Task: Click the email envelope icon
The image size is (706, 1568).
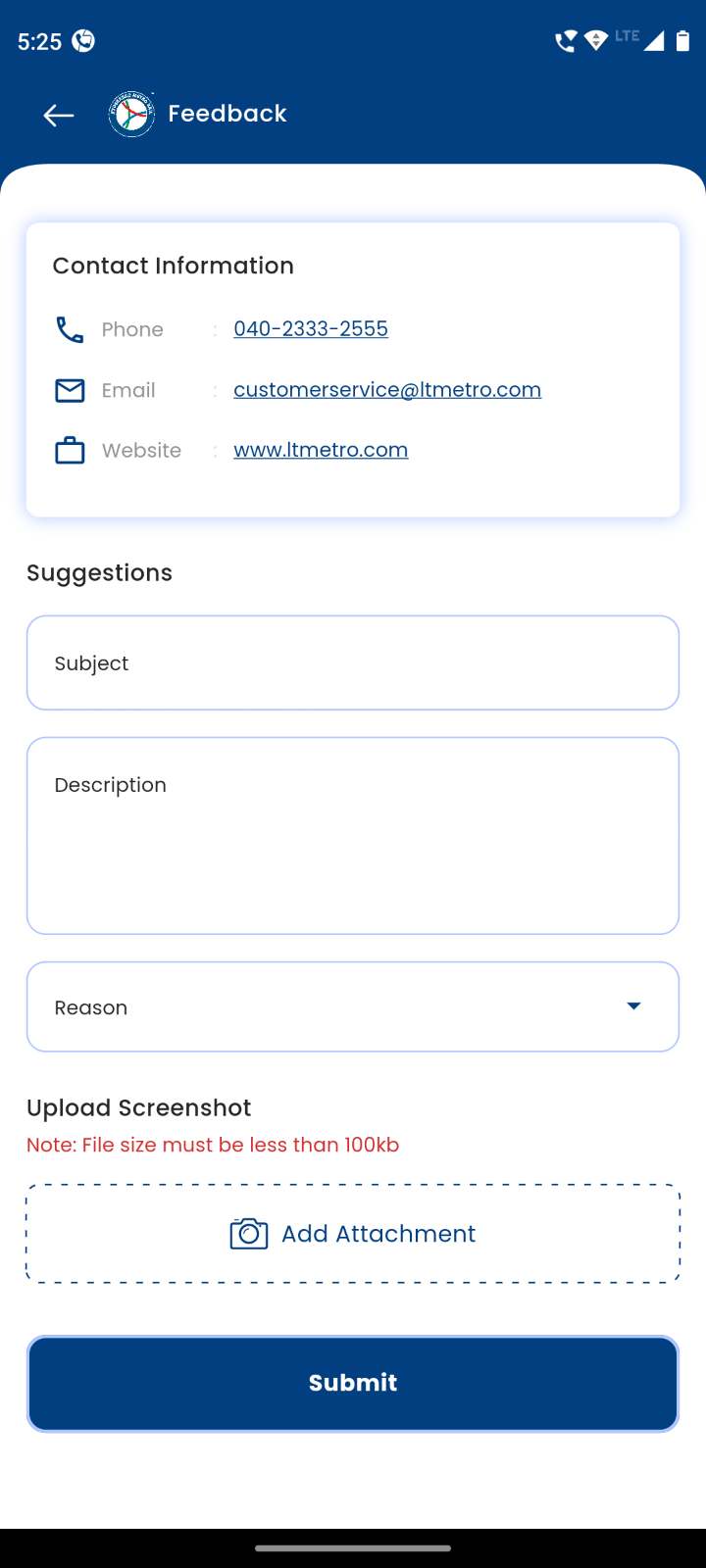Action: [x=70, y=390]
